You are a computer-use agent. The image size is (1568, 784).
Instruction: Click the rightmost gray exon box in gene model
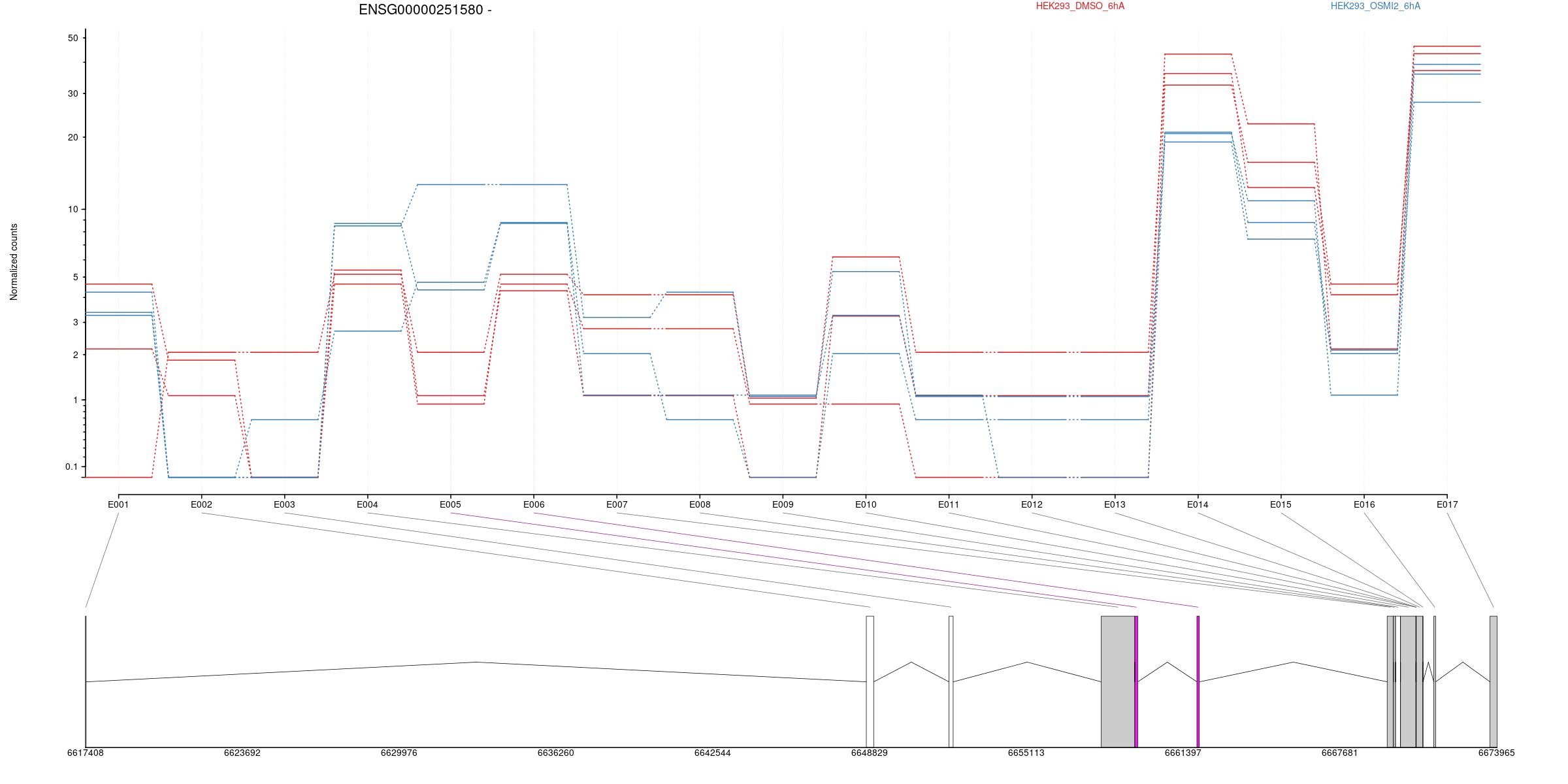pos(1494,681)
